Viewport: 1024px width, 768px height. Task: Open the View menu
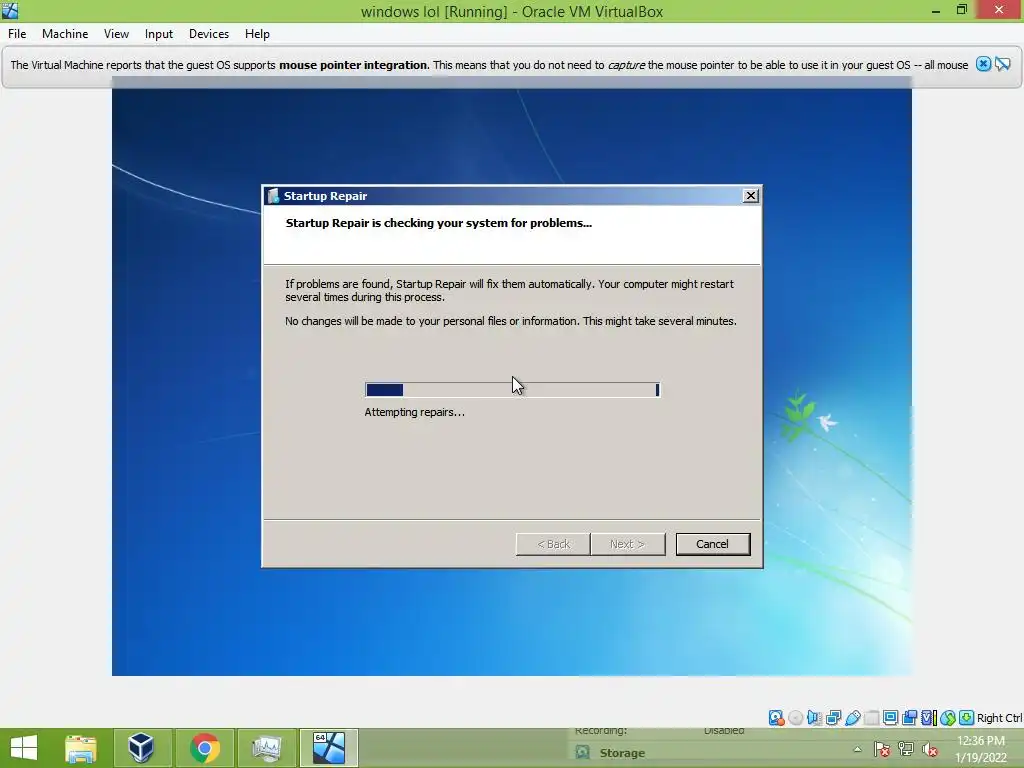pos(116,34)
